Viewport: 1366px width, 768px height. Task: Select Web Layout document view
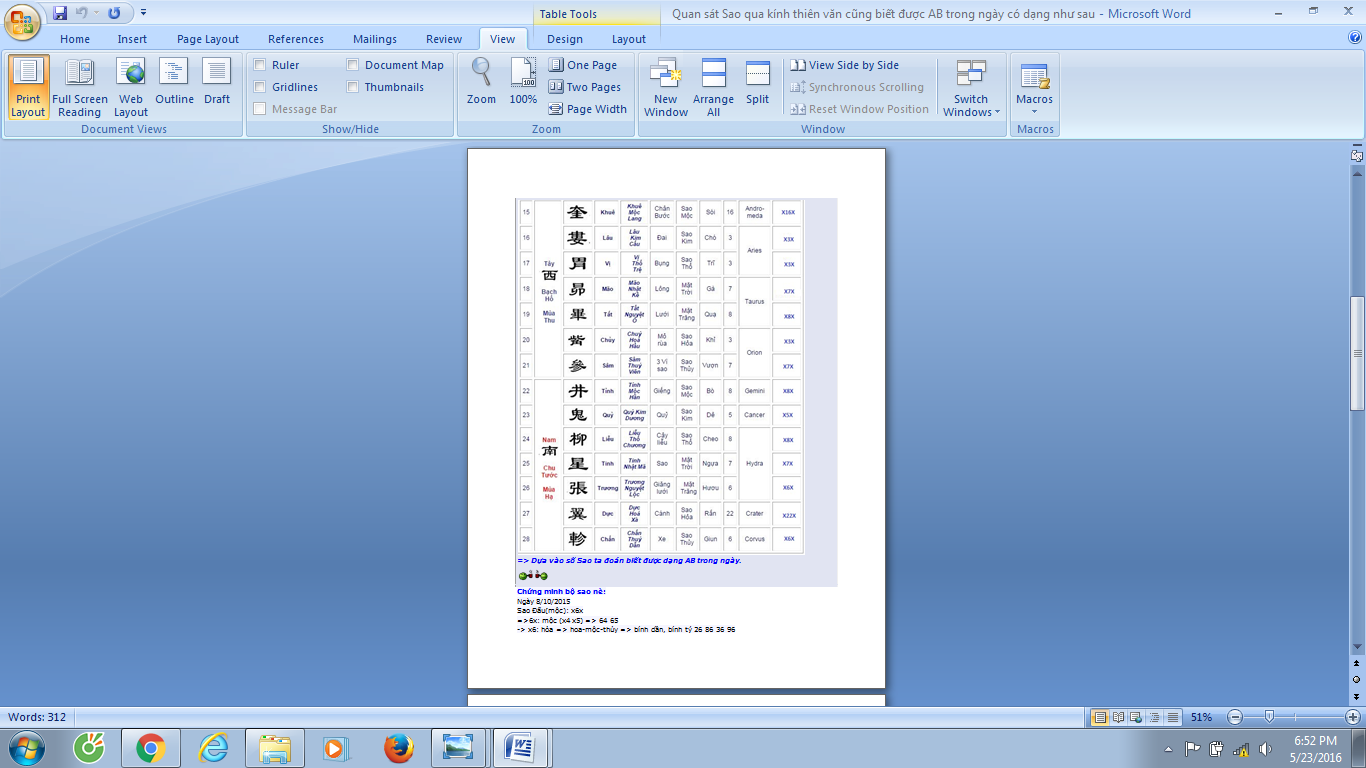(x=130, y=87)
